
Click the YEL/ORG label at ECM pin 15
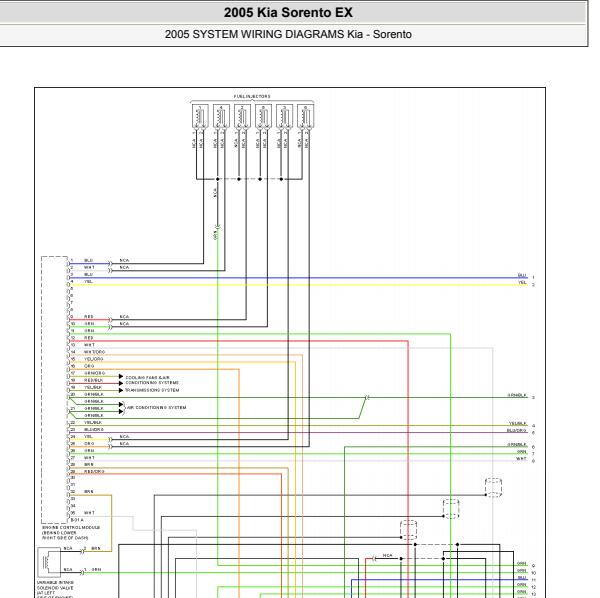[94, 359]
